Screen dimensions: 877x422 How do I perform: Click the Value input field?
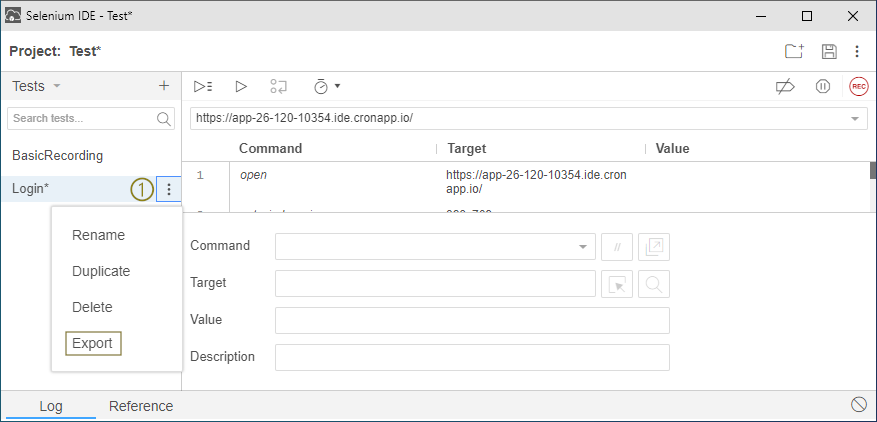[x=472, y=320]
